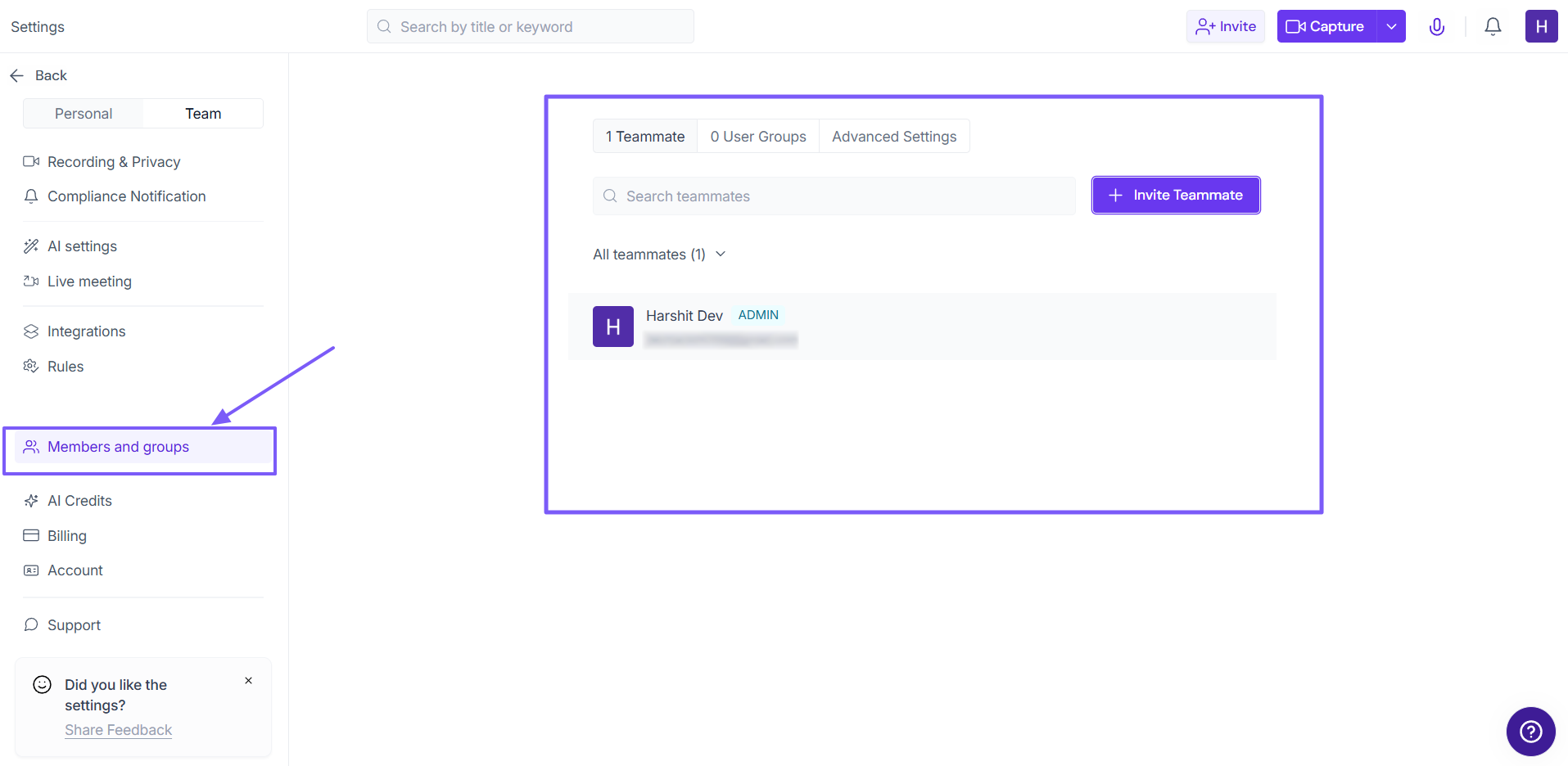Click the AI Credits sparkle icon
1568x766 pixels.
coord(31,501)
